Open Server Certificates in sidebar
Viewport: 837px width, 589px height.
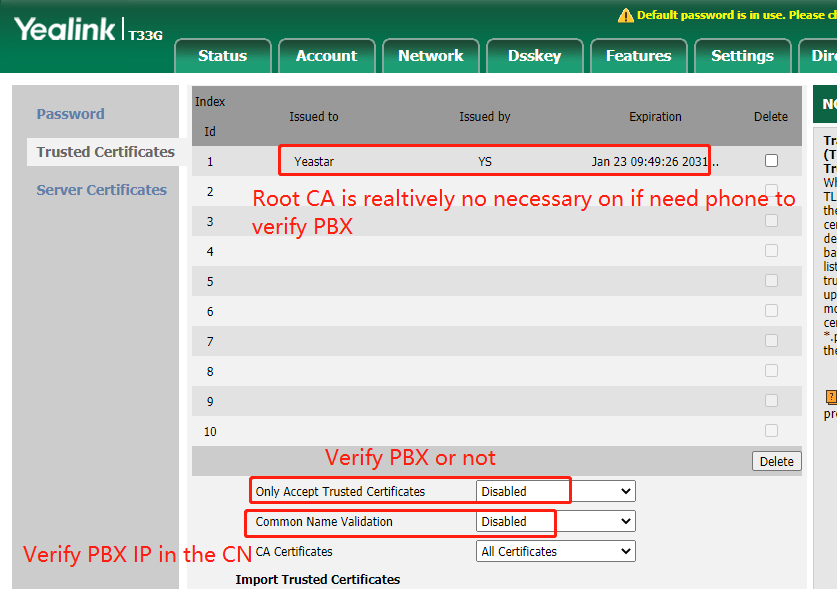(x=101, y=190)
